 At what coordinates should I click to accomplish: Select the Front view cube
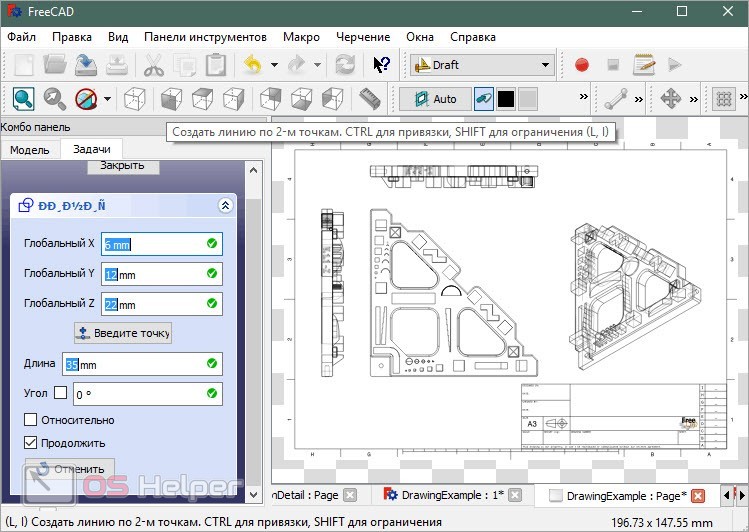coord(171,99)
